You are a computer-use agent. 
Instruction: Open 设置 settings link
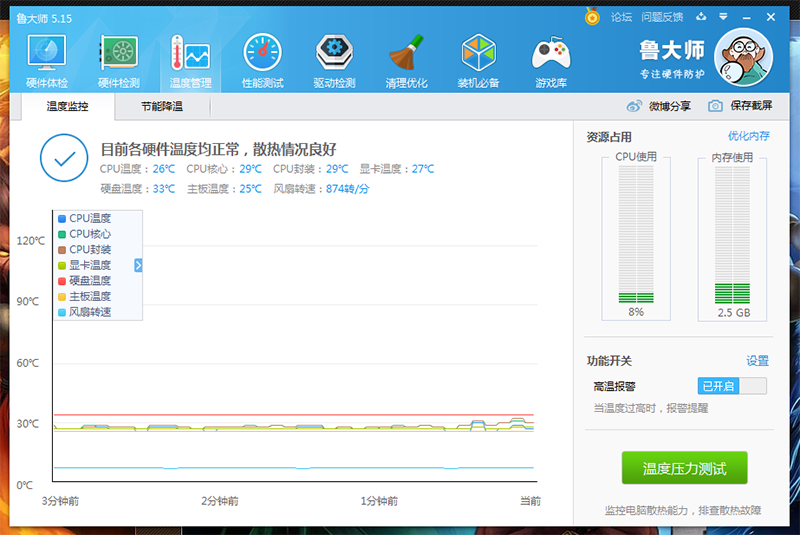click(757, 361)
